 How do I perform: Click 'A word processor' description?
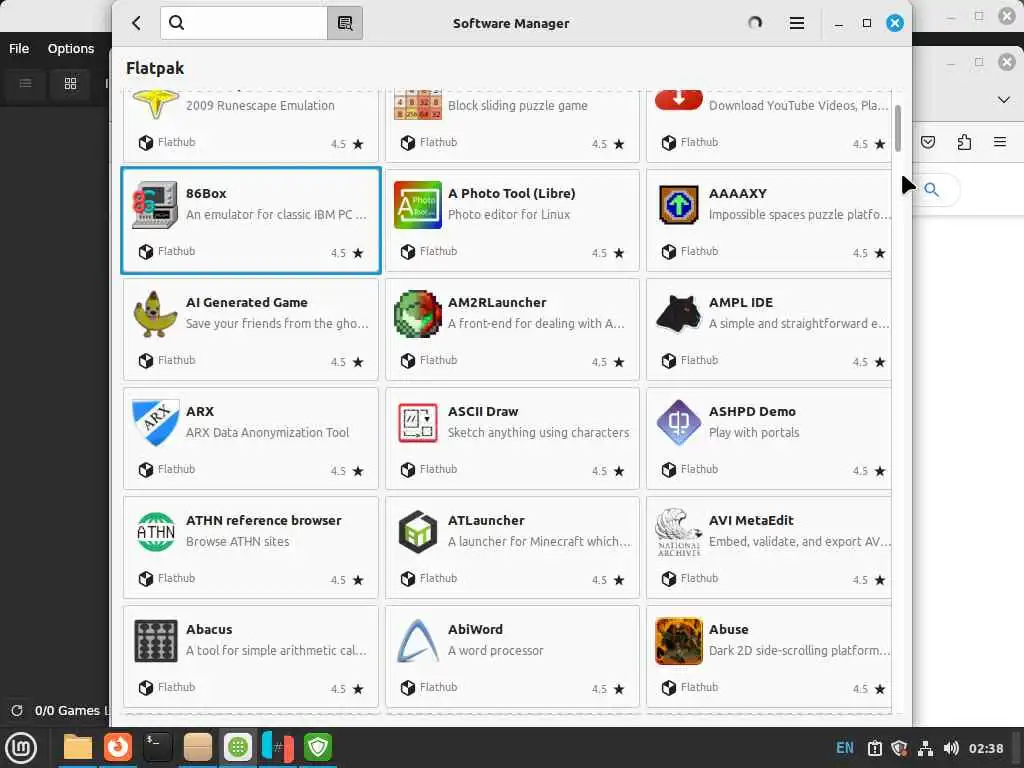pos(495,650)
